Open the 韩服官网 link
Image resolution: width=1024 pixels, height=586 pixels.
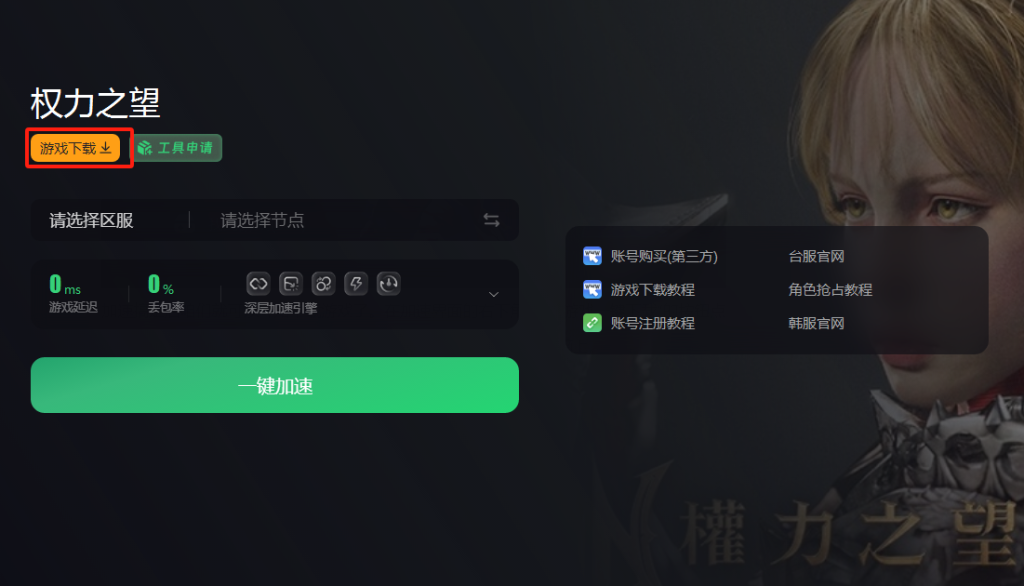pyautogui.click(x=816, y=323)
